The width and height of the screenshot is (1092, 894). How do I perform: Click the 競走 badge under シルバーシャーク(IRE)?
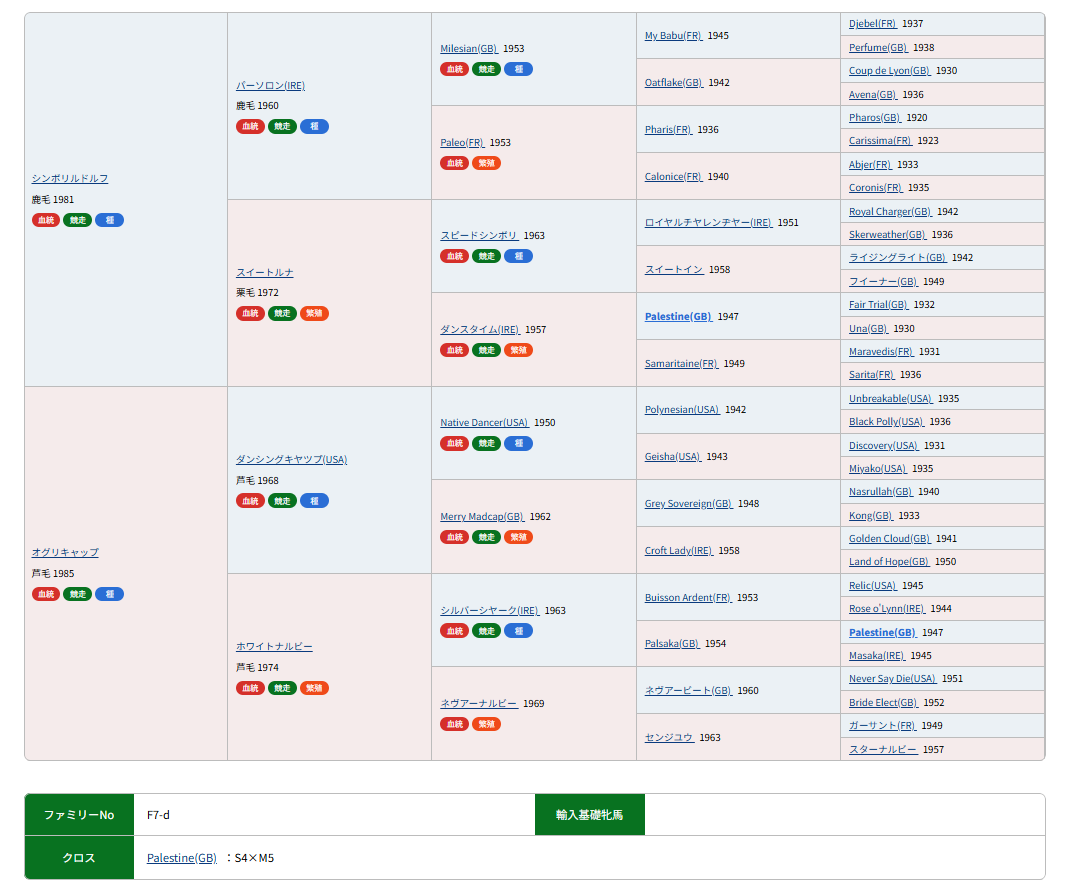(x=486, y=631)
